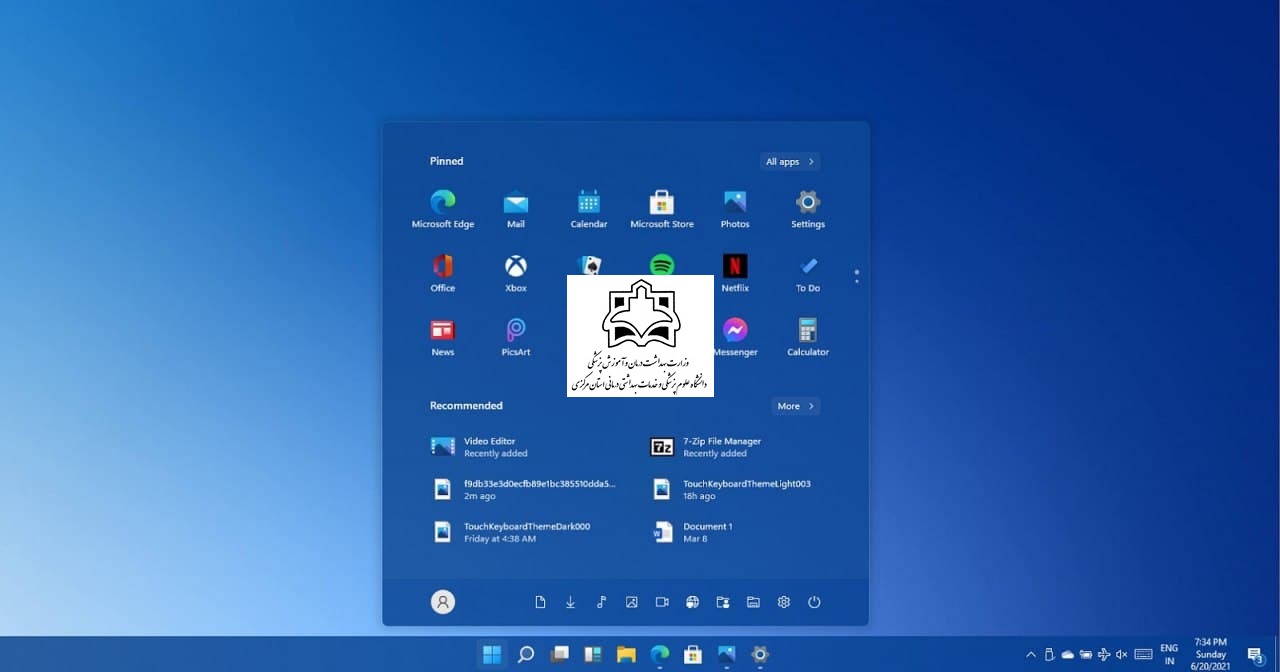The height and width of the screenshot is (672, 1280).
Task: Open Microsoft Edge from the Pinned apps
Action: 443,209
